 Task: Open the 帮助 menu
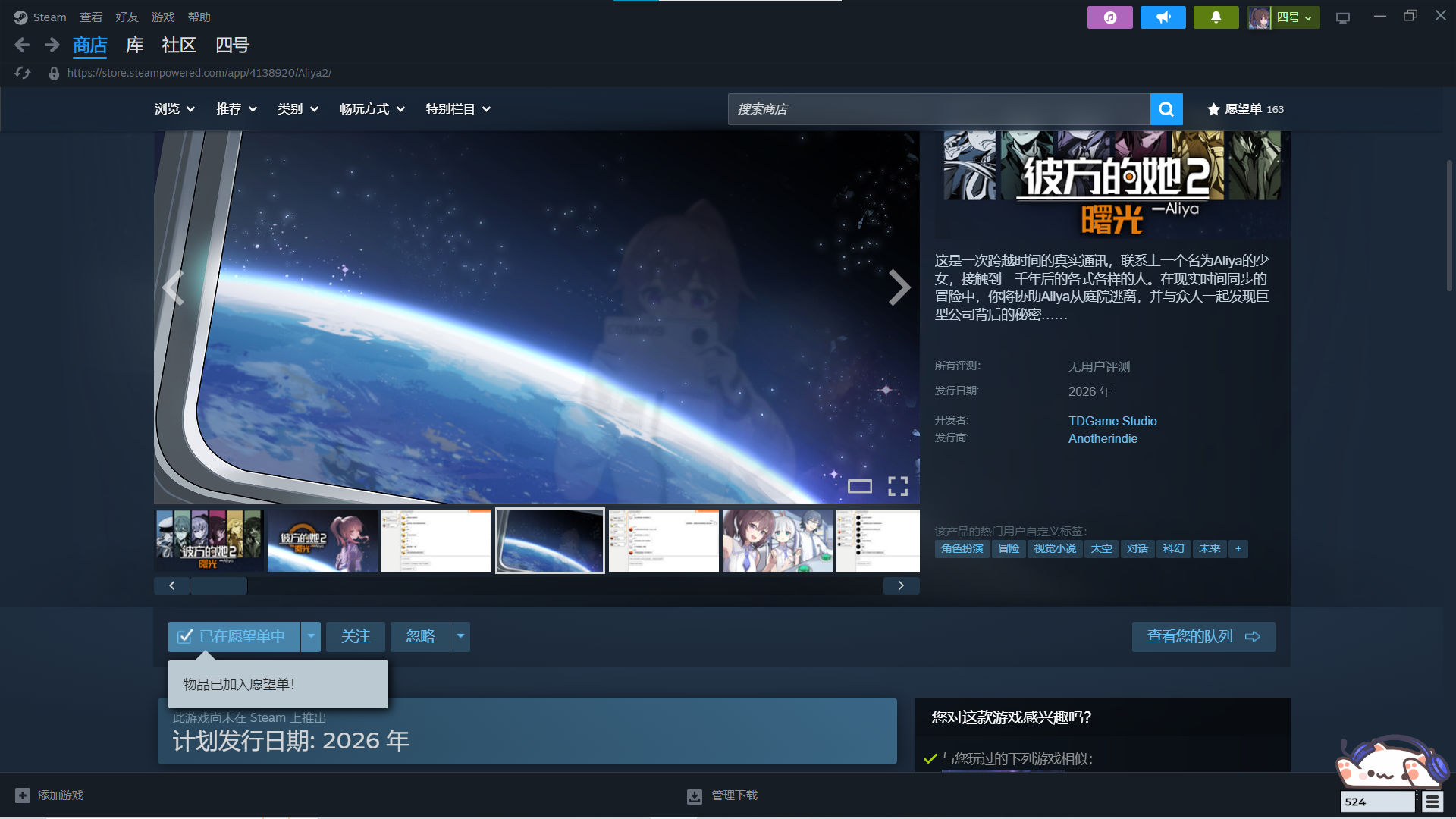[x=199, y=17]
